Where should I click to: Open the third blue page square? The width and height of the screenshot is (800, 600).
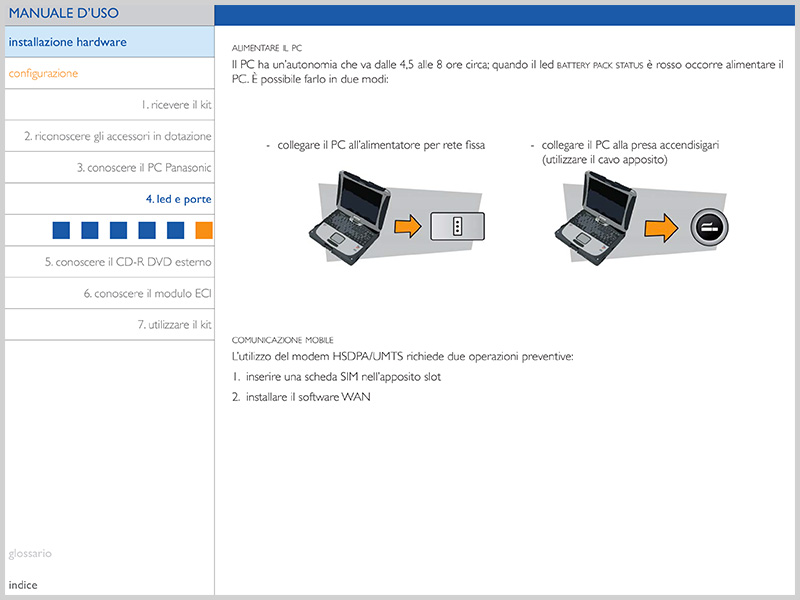[x=118, y=231]
